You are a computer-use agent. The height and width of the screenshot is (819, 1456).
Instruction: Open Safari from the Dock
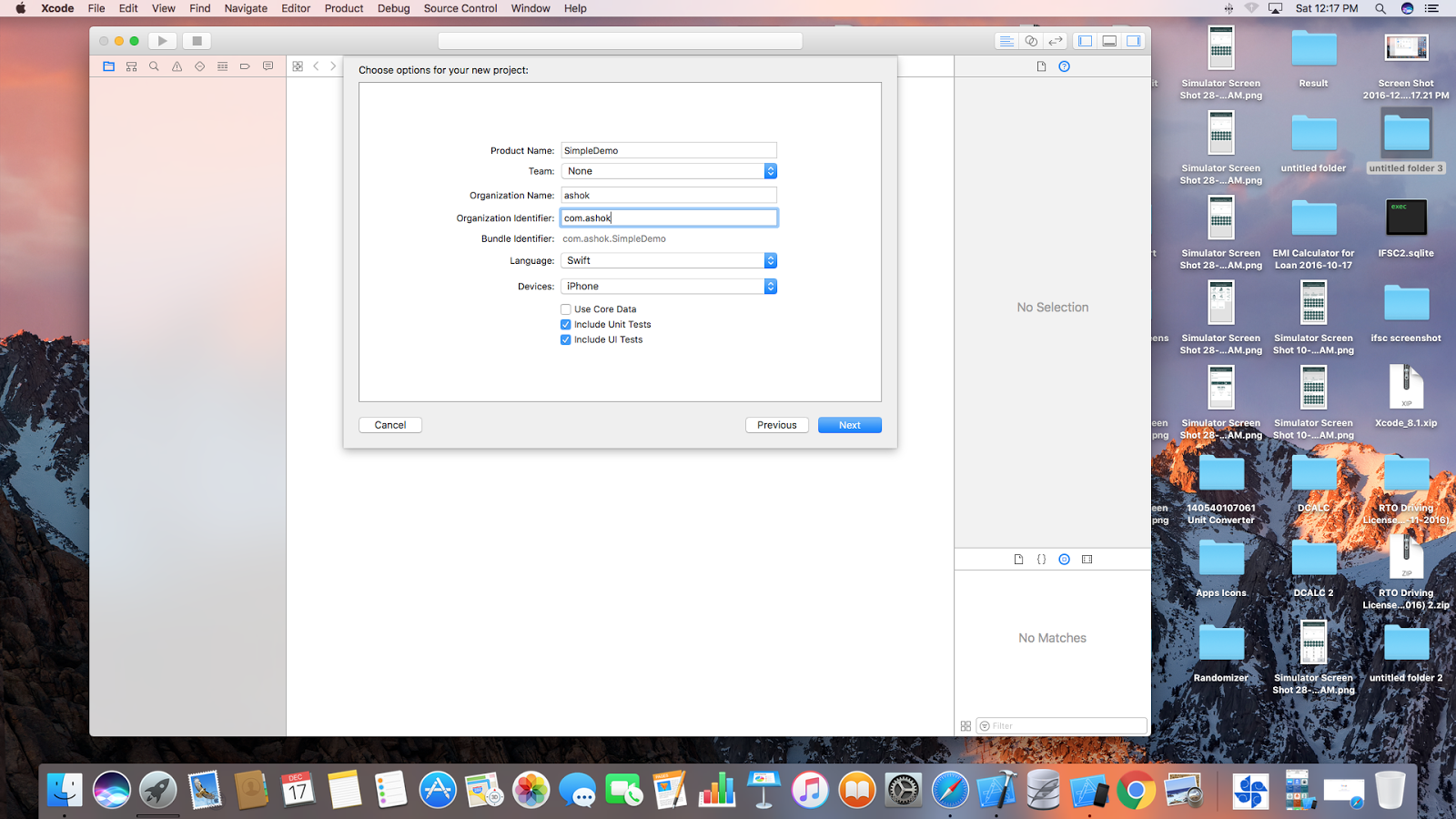pyautogui.click(x=950, y=790)
